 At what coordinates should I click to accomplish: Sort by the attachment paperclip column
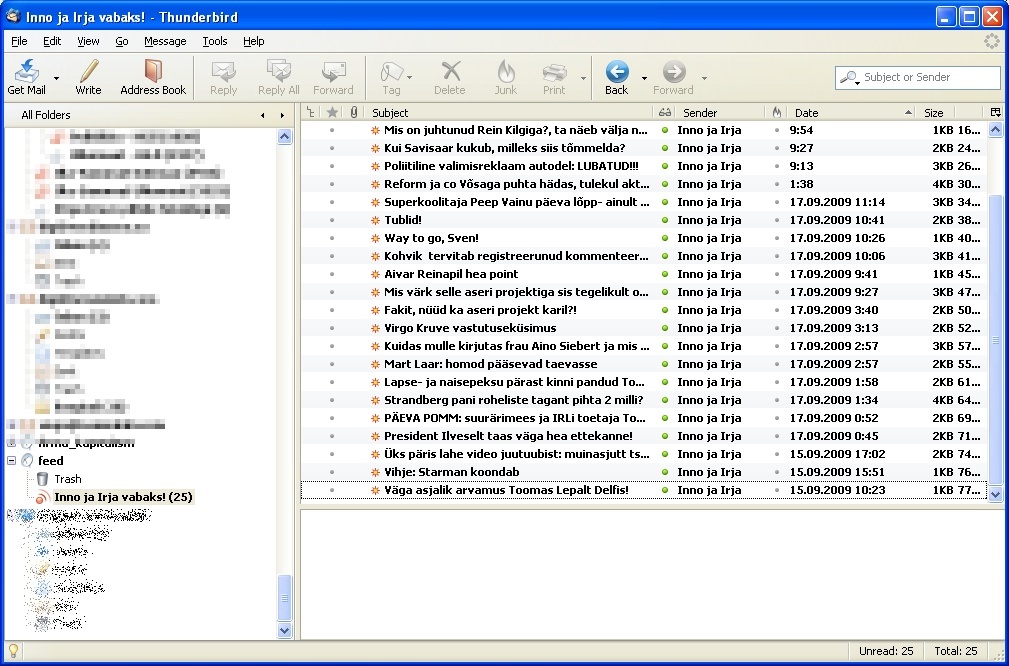pyautogui.click(x=353, y=113)
